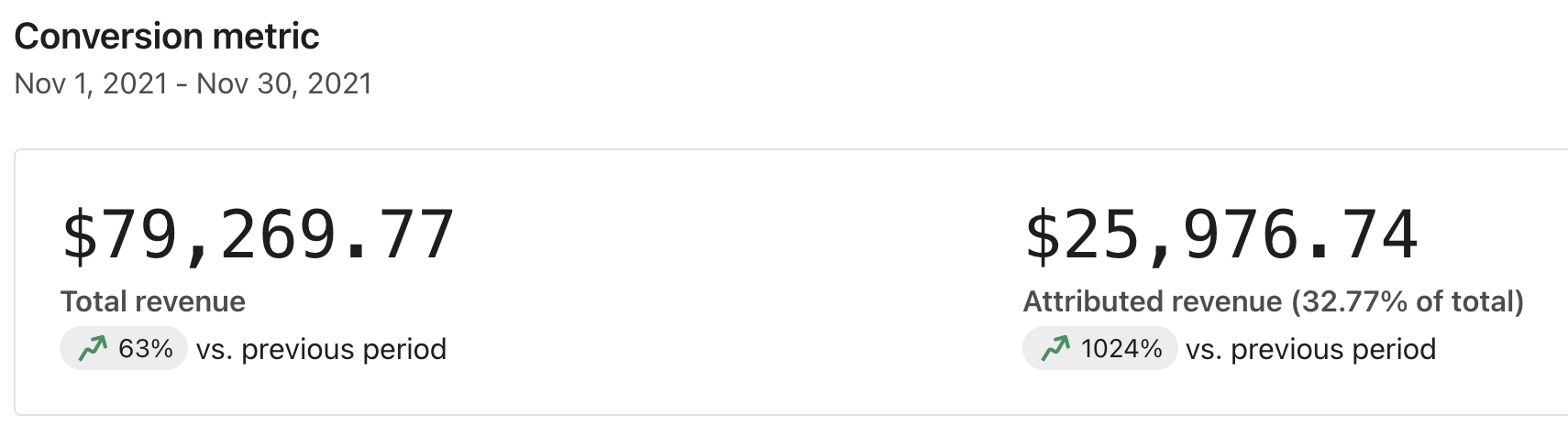Screen dimensions: 1568x436
Task: Click the $79,269.77 total revenue figure
Action: [258, 235]
